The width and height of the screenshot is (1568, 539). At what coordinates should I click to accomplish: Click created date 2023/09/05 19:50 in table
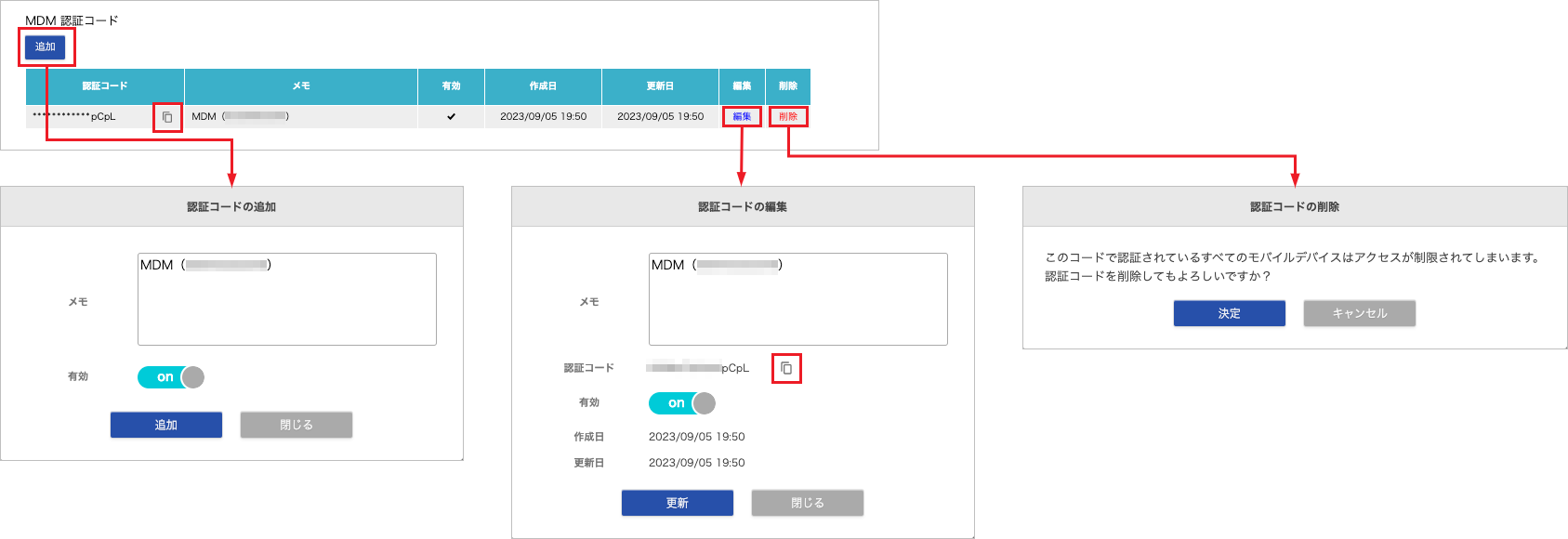click(x=544, y=116)
